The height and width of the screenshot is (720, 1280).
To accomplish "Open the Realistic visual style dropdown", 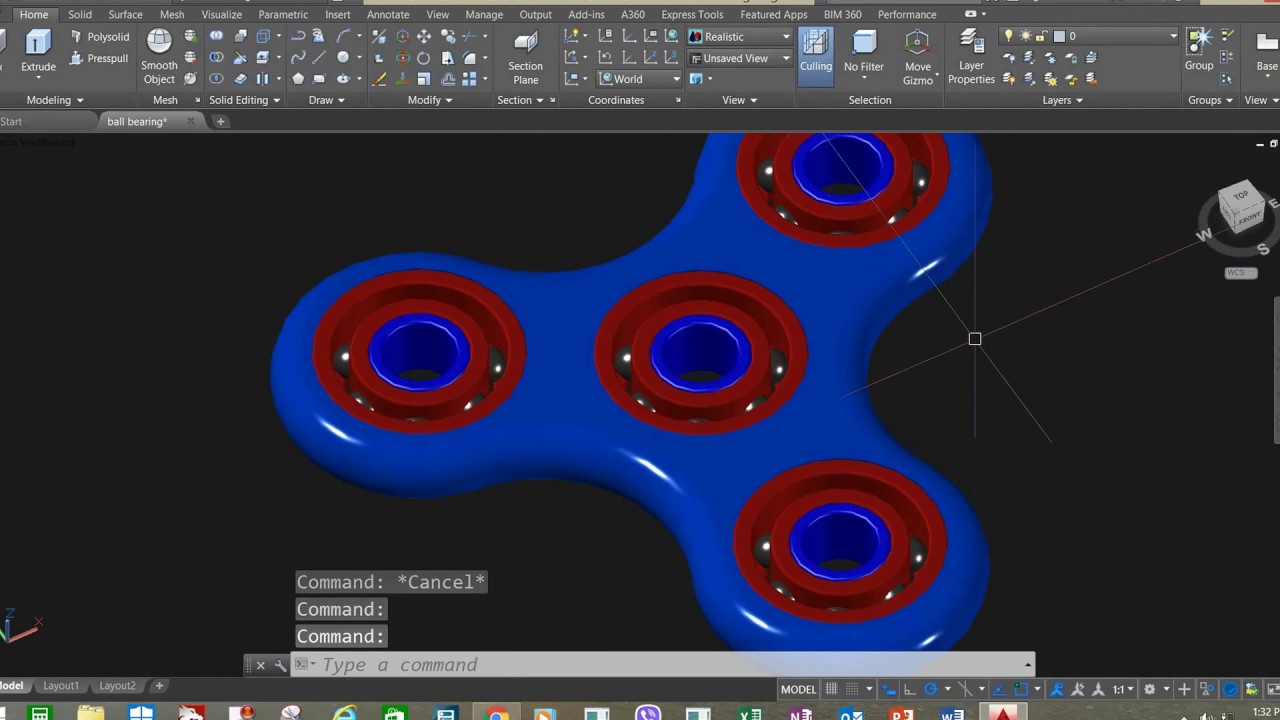I will (740, 37).
